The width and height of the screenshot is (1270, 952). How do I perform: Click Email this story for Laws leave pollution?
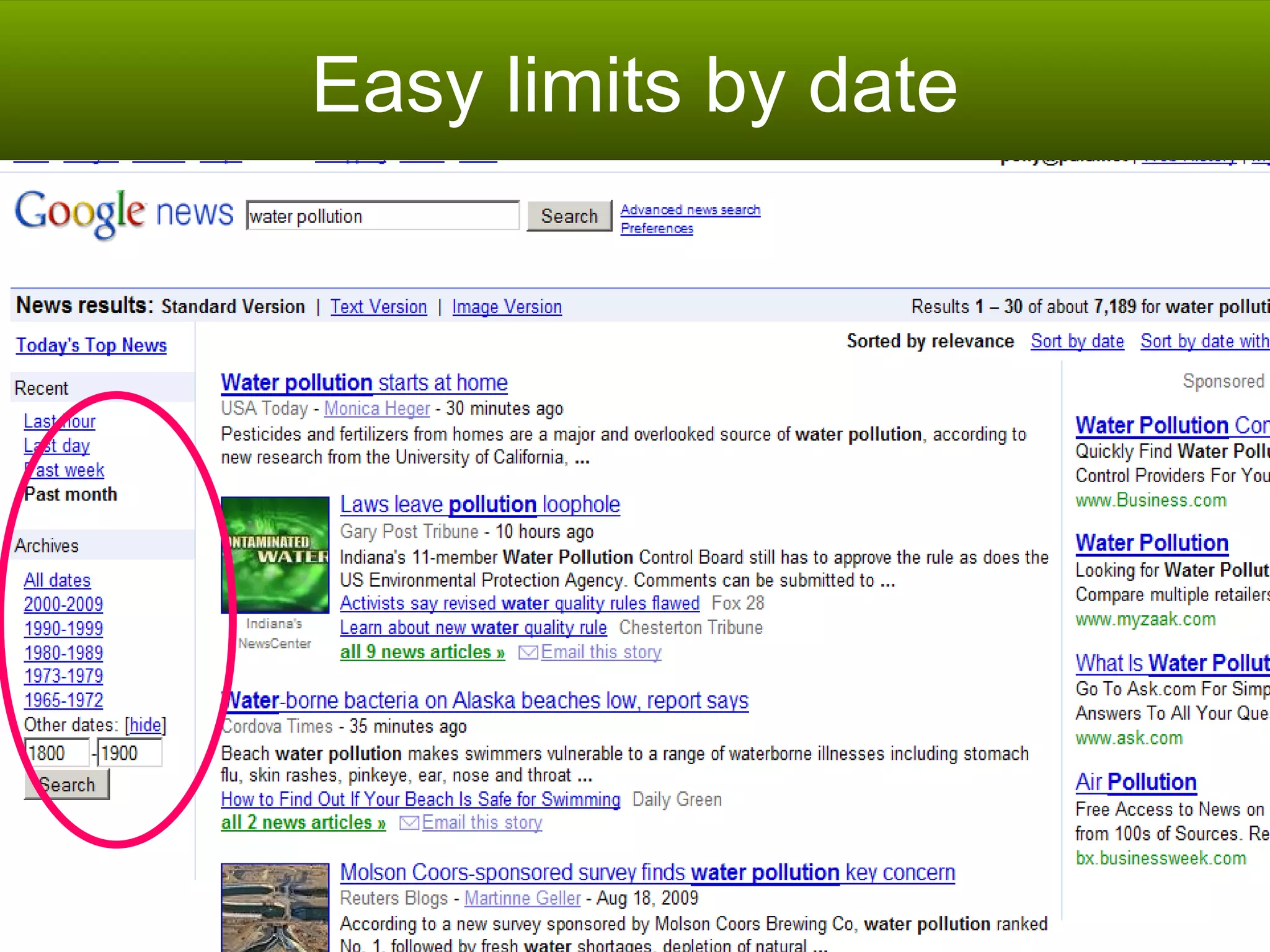[601, 652]
